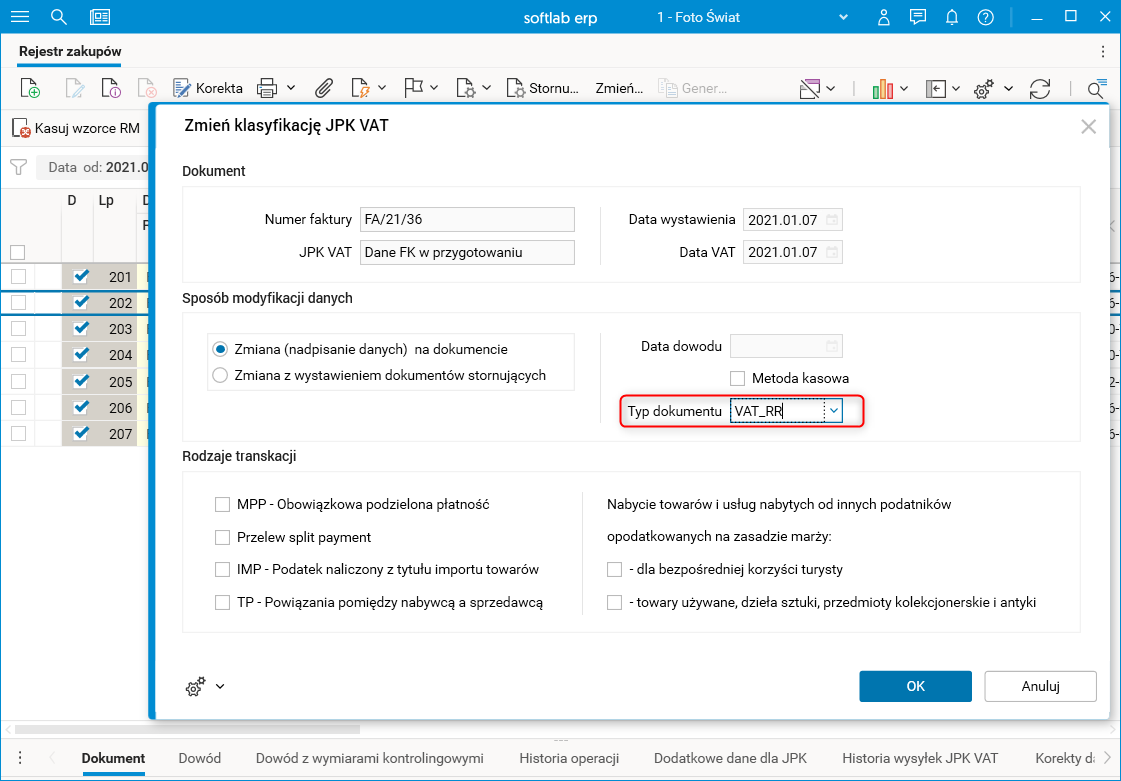The image size is (1121, 781).
Task: Switch to the Dowód tab
Action: pos(199,758)
